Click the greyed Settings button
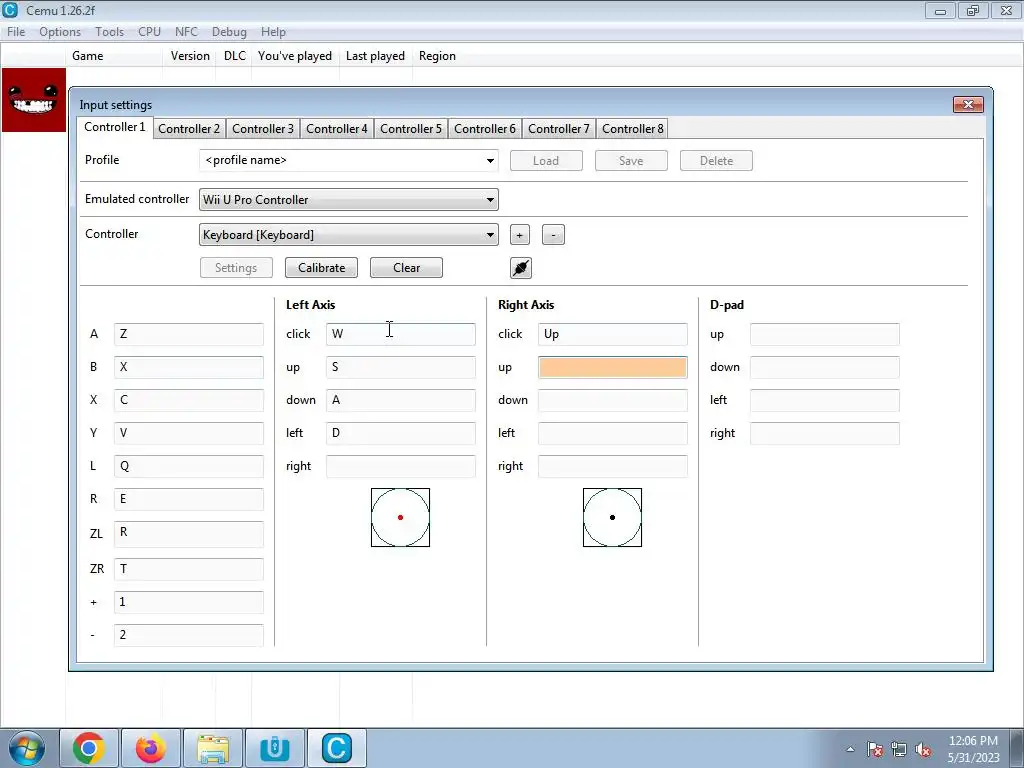 (x=236, y=268)
